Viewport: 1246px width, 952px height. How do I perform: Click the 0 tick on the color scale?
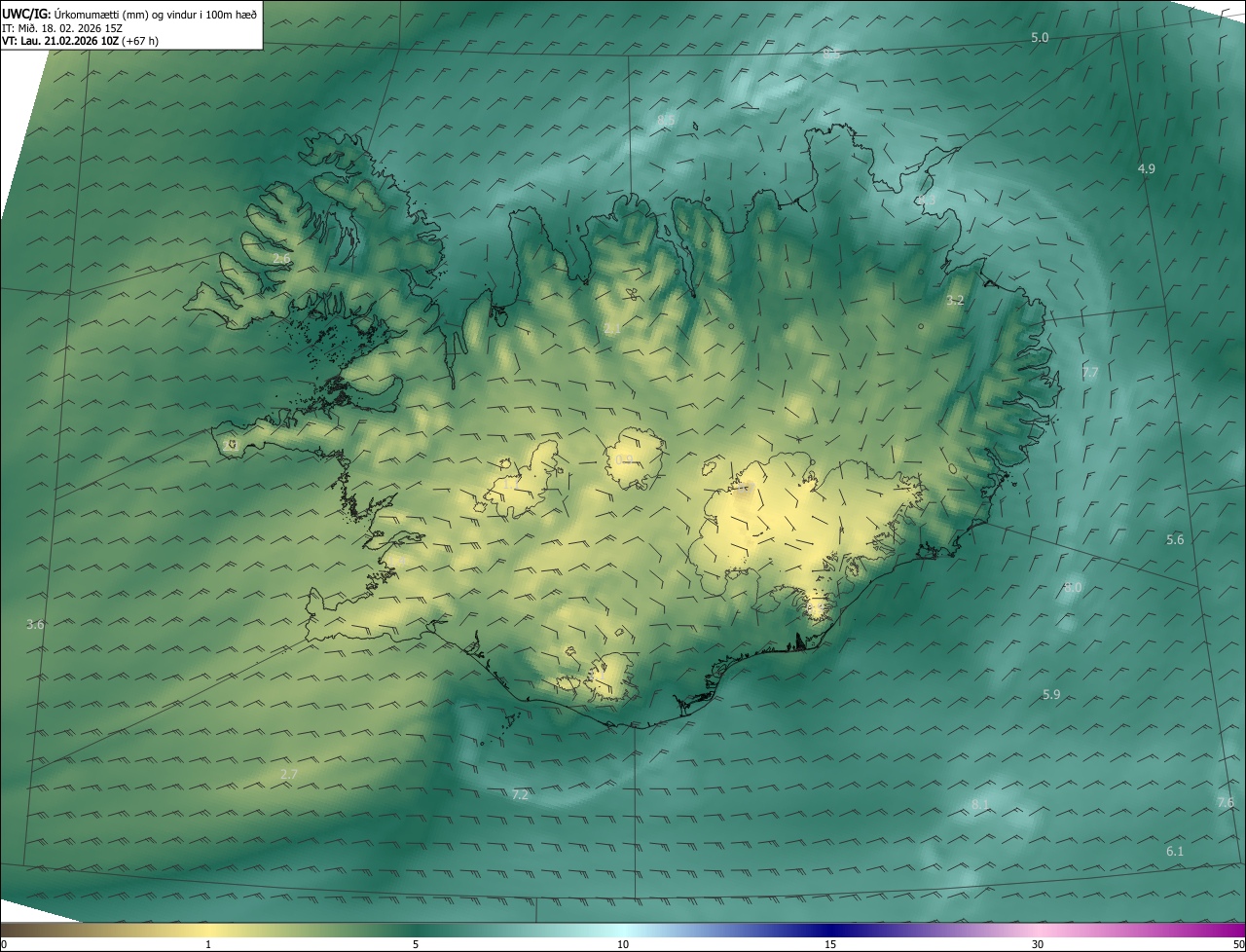coord(3,944)
